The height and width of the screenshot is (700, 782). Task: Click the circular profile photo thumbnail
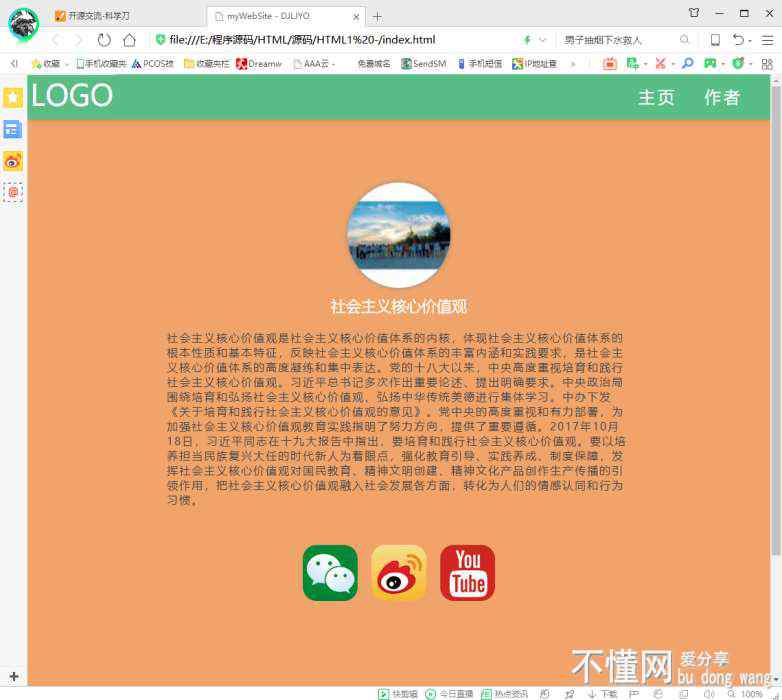click(x=398, y=235)
